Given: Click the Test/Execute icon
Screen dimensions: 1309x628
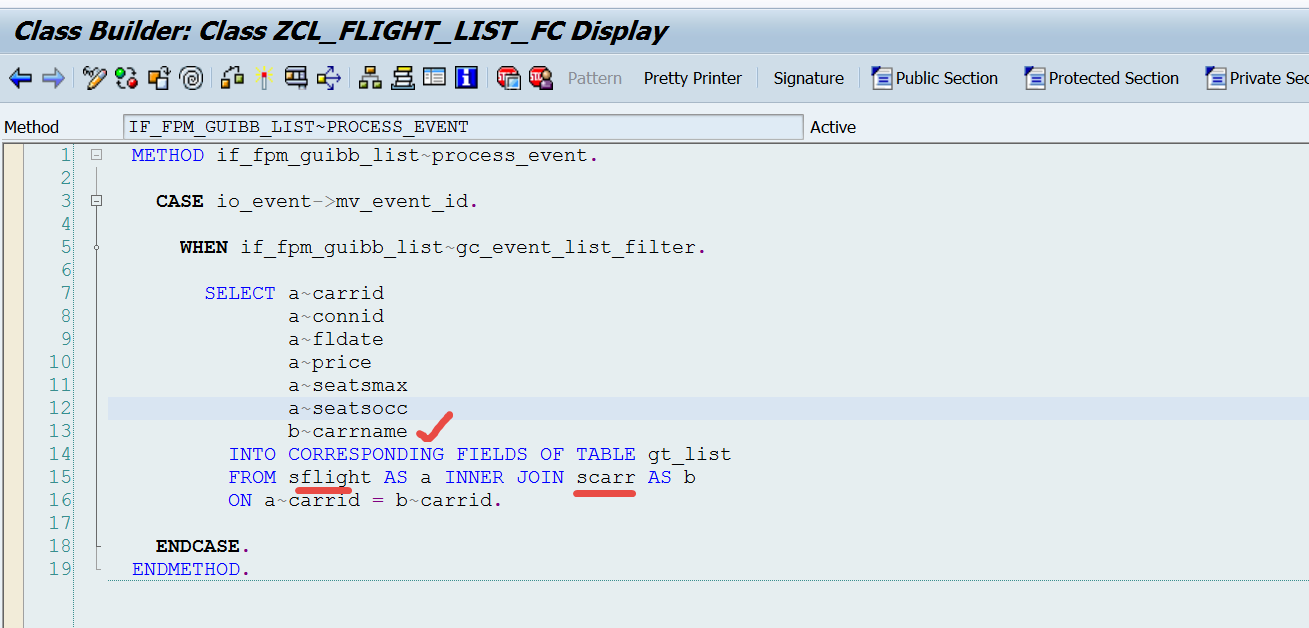Looking at the screenshot, I should (296, 78).
